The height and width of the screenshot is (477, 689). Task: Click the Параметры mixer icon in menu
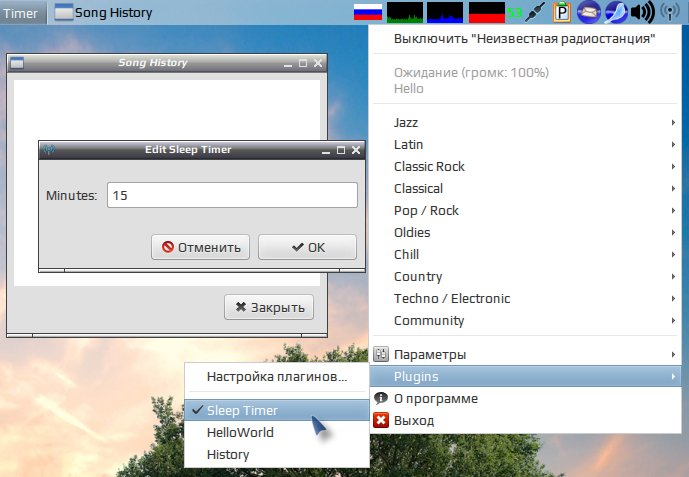click(x=381, y=354)
